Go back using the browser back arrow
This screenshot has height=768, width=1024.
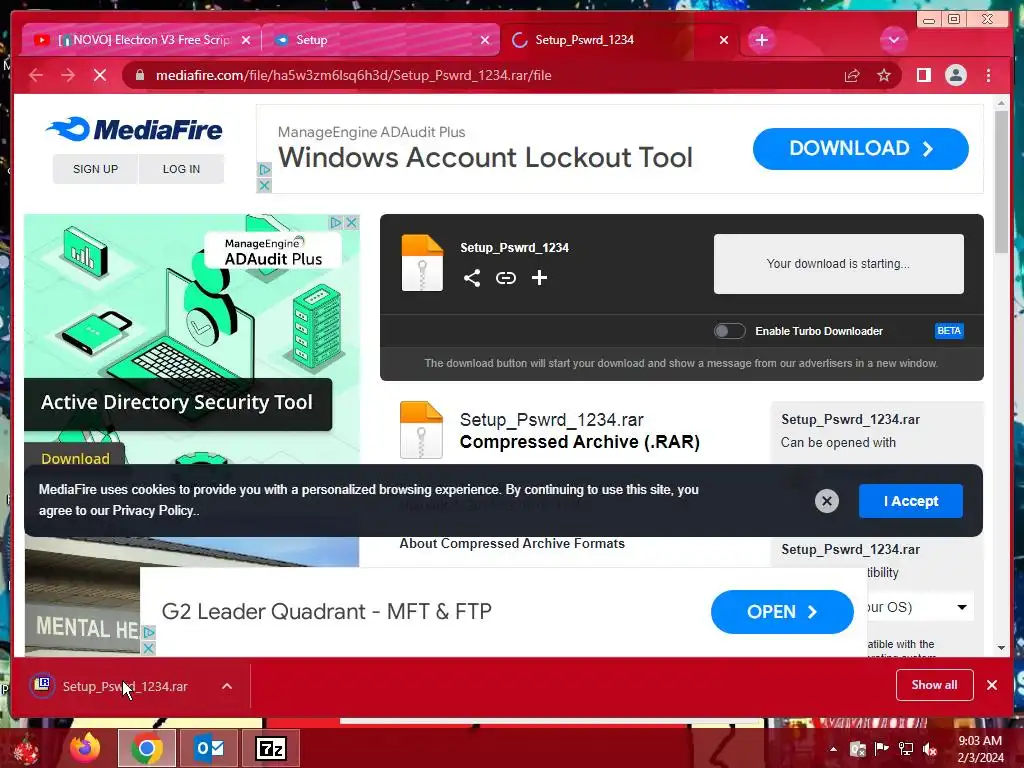point(36,76)
